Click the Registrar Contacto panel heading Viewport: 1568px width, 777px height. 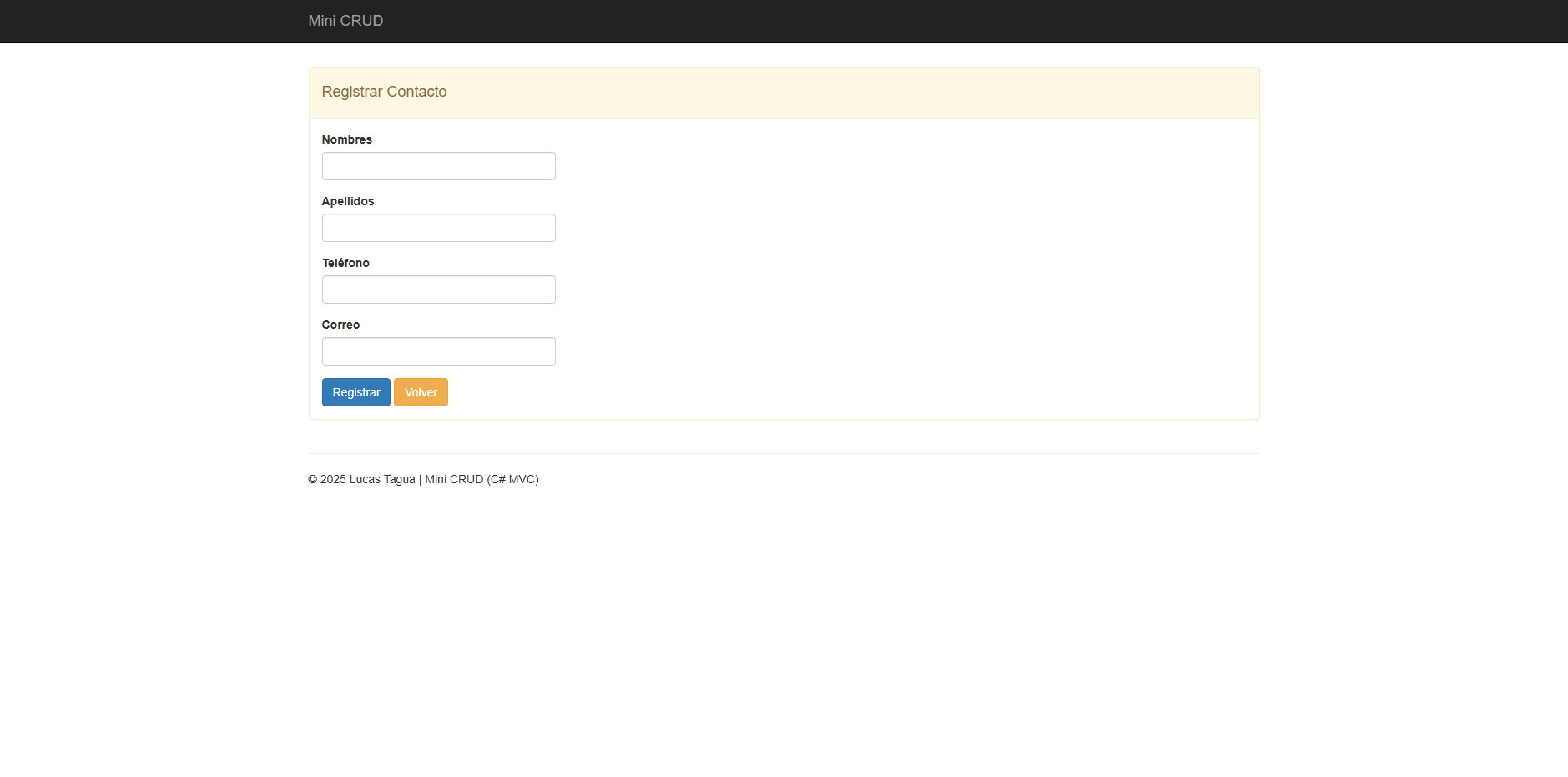[384, 92]
